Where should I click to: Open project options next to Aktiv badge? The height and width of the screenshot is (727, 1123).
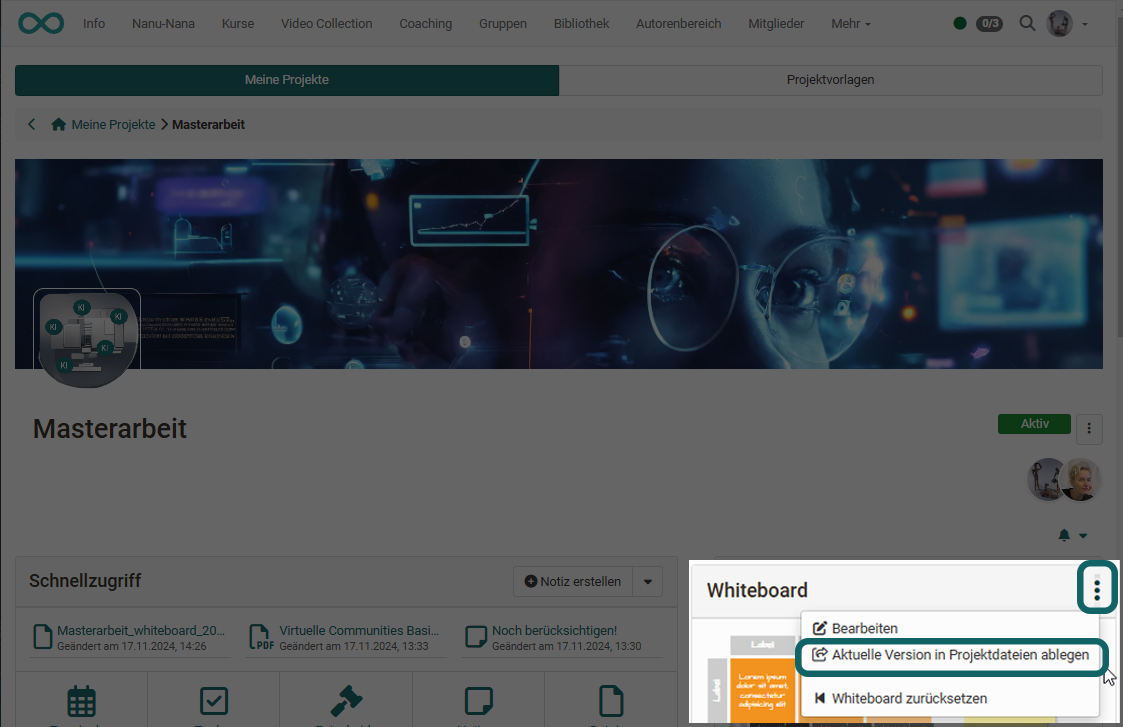1089,429
